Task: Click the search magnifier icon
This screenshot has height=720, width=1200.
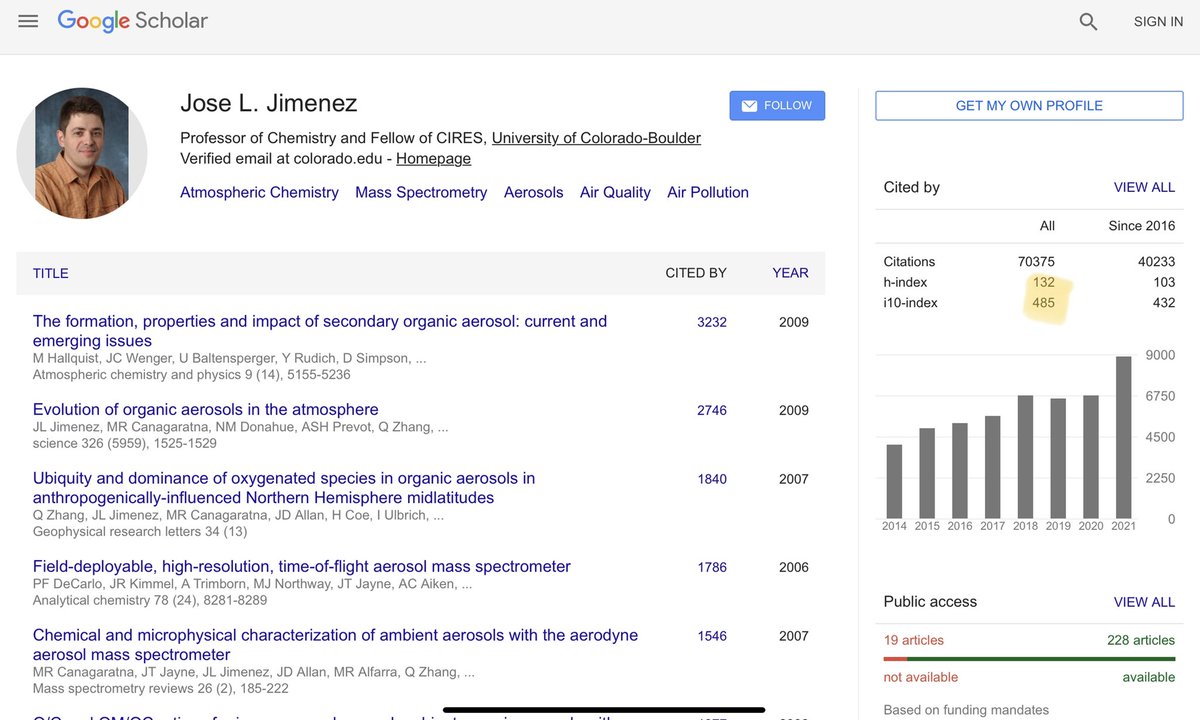Action: pyautogui.click(x=1089, y=21)
